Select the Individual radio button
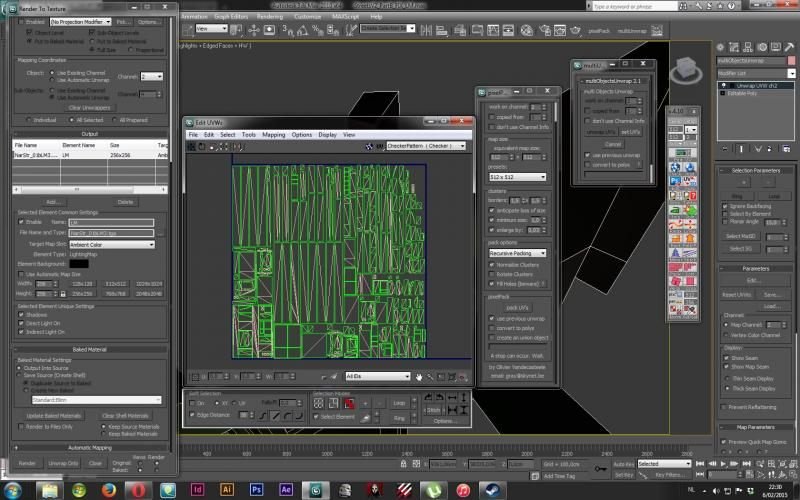 (29, 120)
